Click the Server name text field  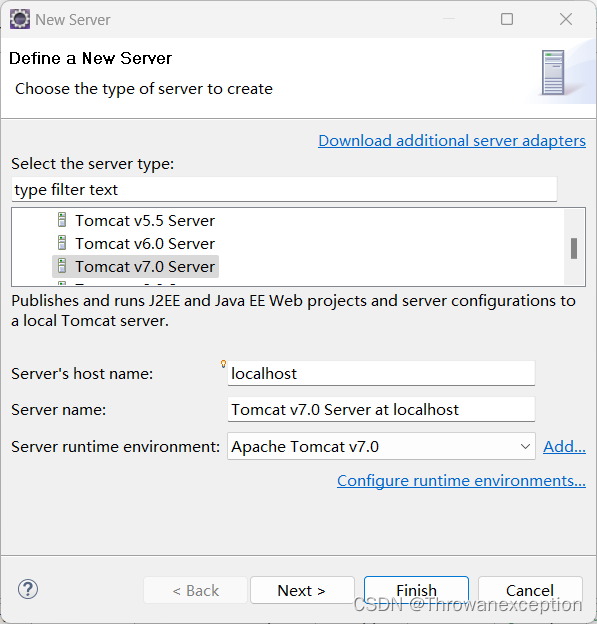[381, 409]
